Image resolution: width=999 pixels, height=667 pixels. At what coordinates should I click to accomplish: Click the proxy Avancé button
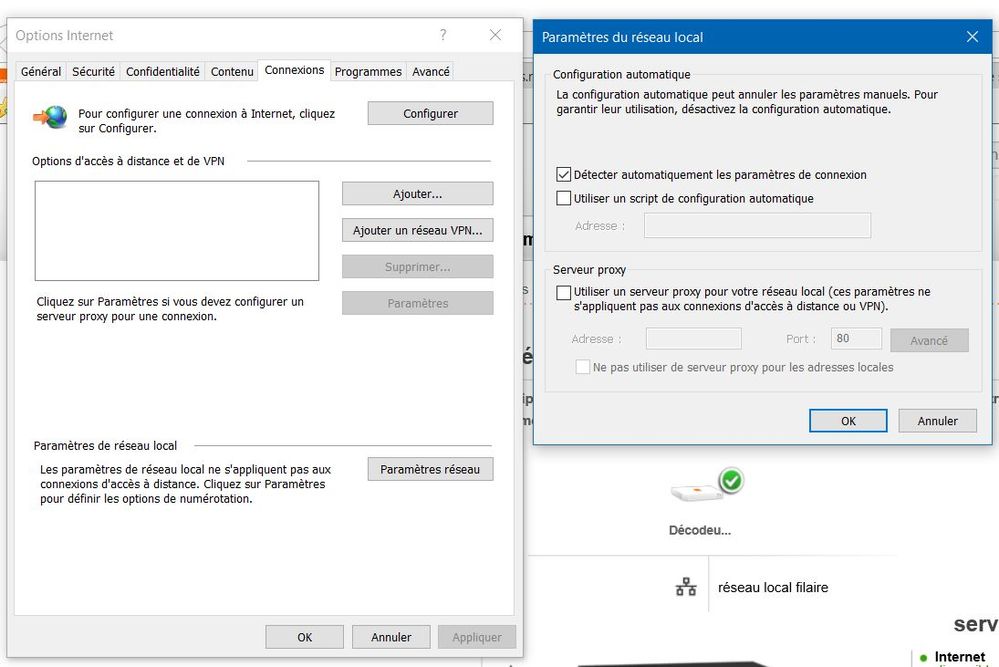point(929,340)
